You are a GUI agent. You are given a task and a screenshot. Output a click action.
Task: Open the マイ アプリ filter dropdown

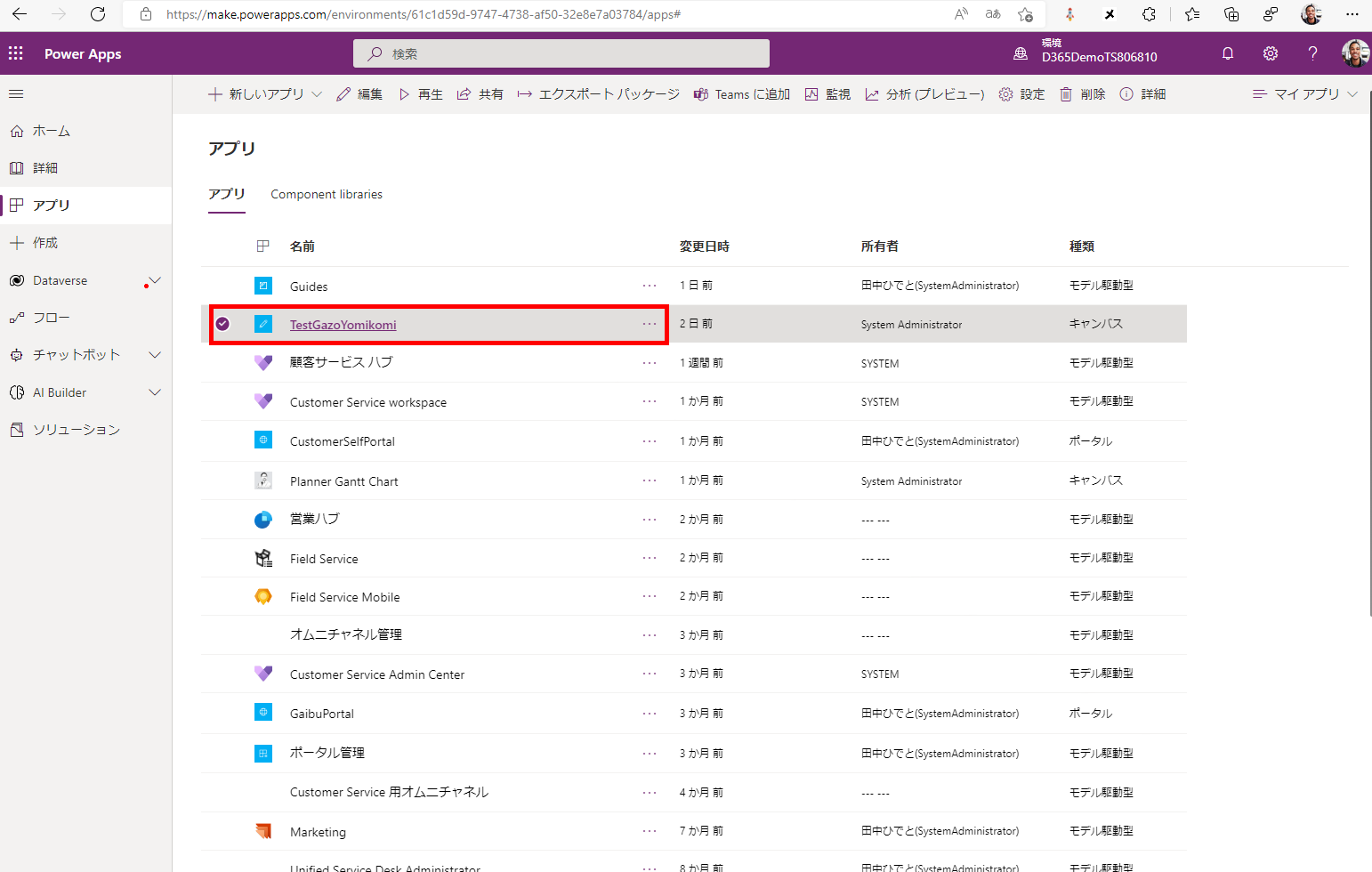[x=1305, y=94]
